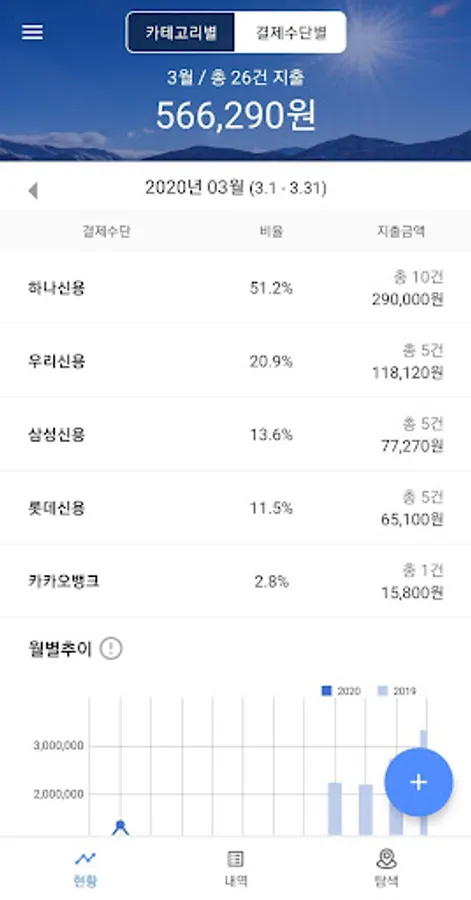Screen dimensions: 471x900
Task: Switch to 결제수단별 view
Action: [x=290, y=33]
